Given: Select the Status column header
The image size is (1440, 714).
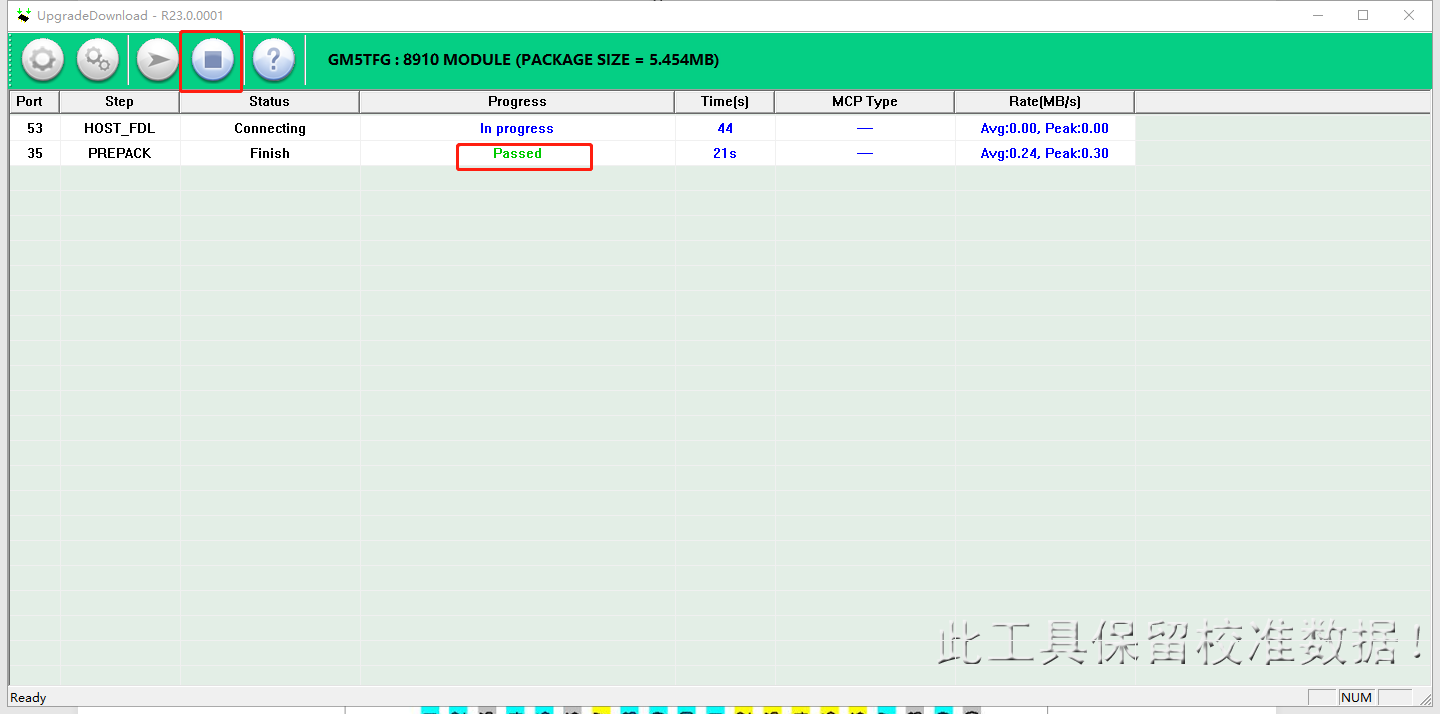Looking at the screenshot, I should click(x=269, y=101).
